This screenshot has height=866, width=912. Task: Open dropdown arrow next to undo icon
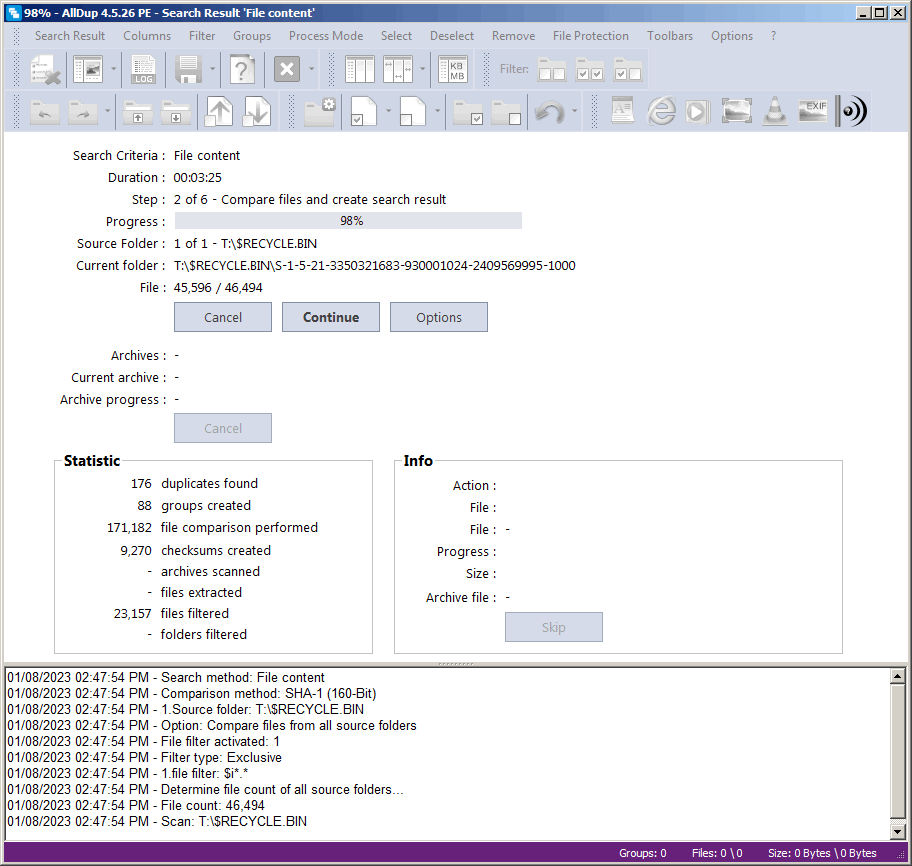pyautogui.click(x=575, y=111)
